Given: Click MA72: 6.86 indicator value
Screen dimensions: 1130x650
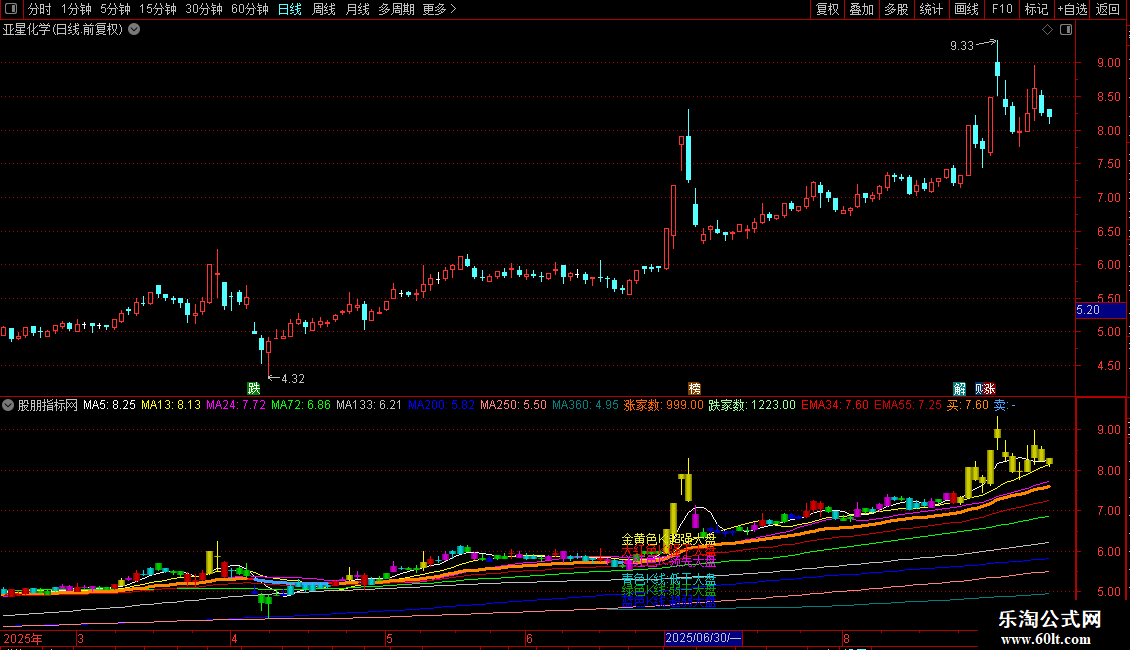Looking at the screenshot, I should point(301,405).
